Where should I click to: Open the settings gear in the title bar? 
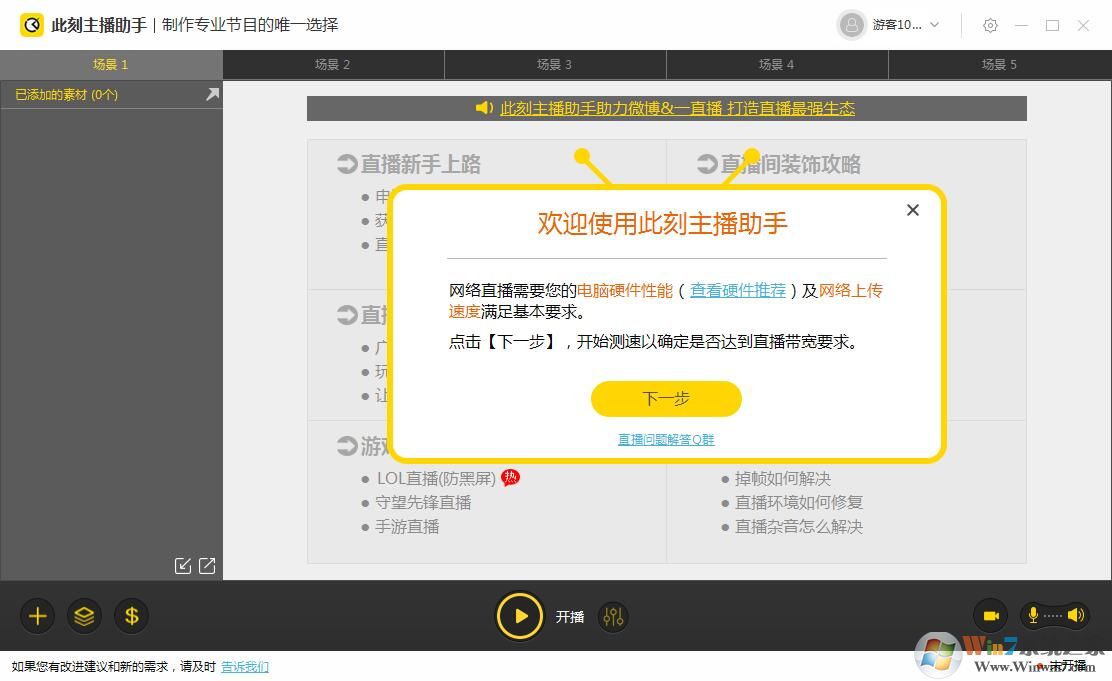(x=990, y=25)
